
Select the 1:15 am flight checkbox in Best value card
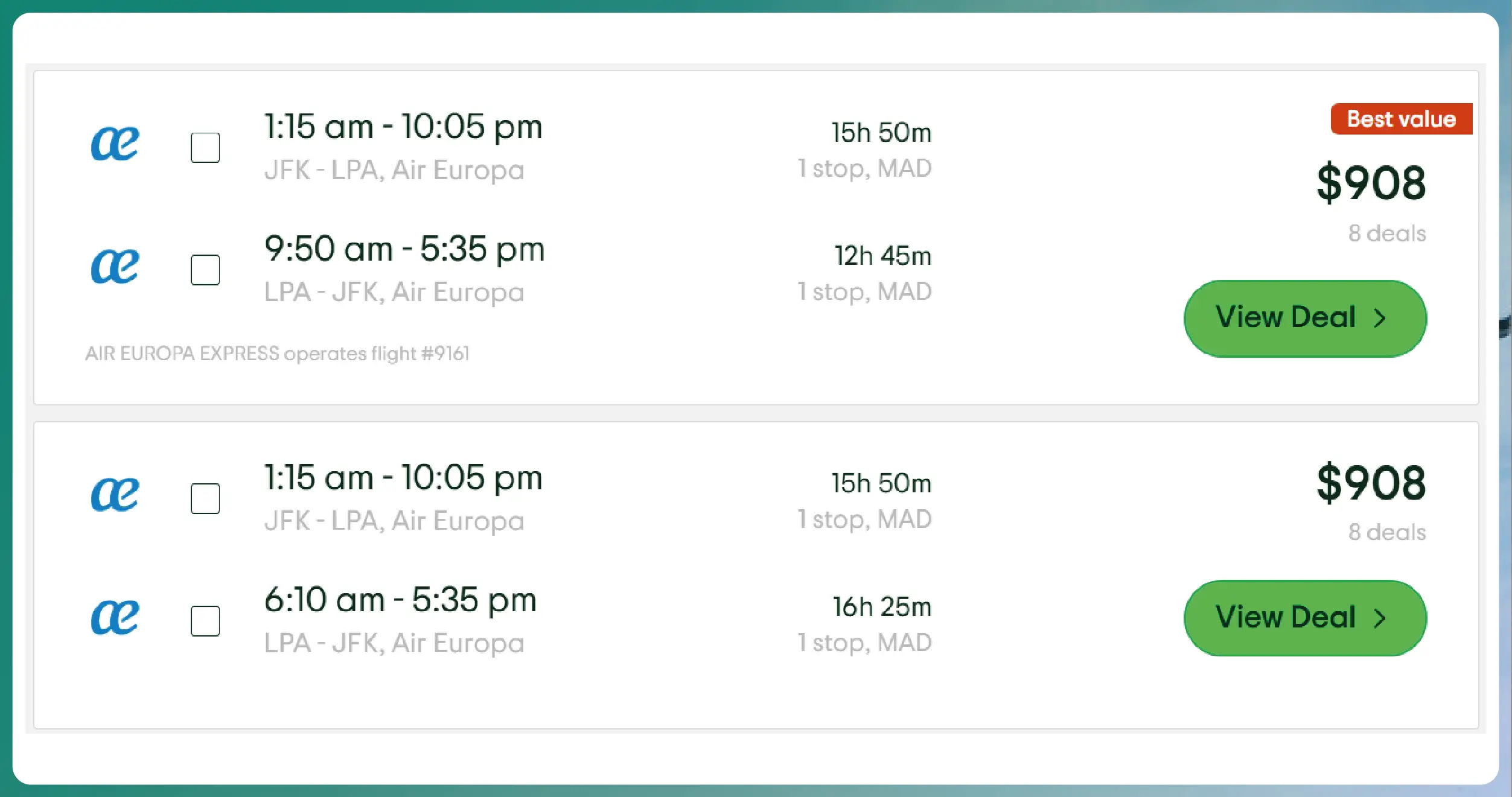205,148
